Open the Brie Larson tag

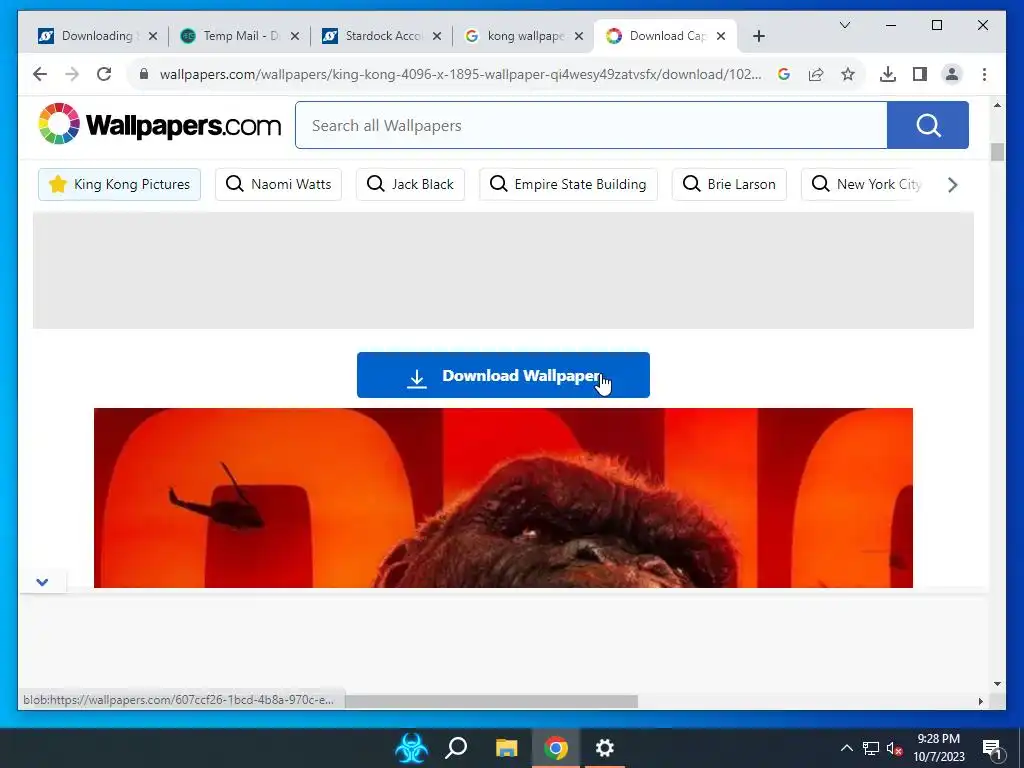pyautogui.click(x=729, y=184)
